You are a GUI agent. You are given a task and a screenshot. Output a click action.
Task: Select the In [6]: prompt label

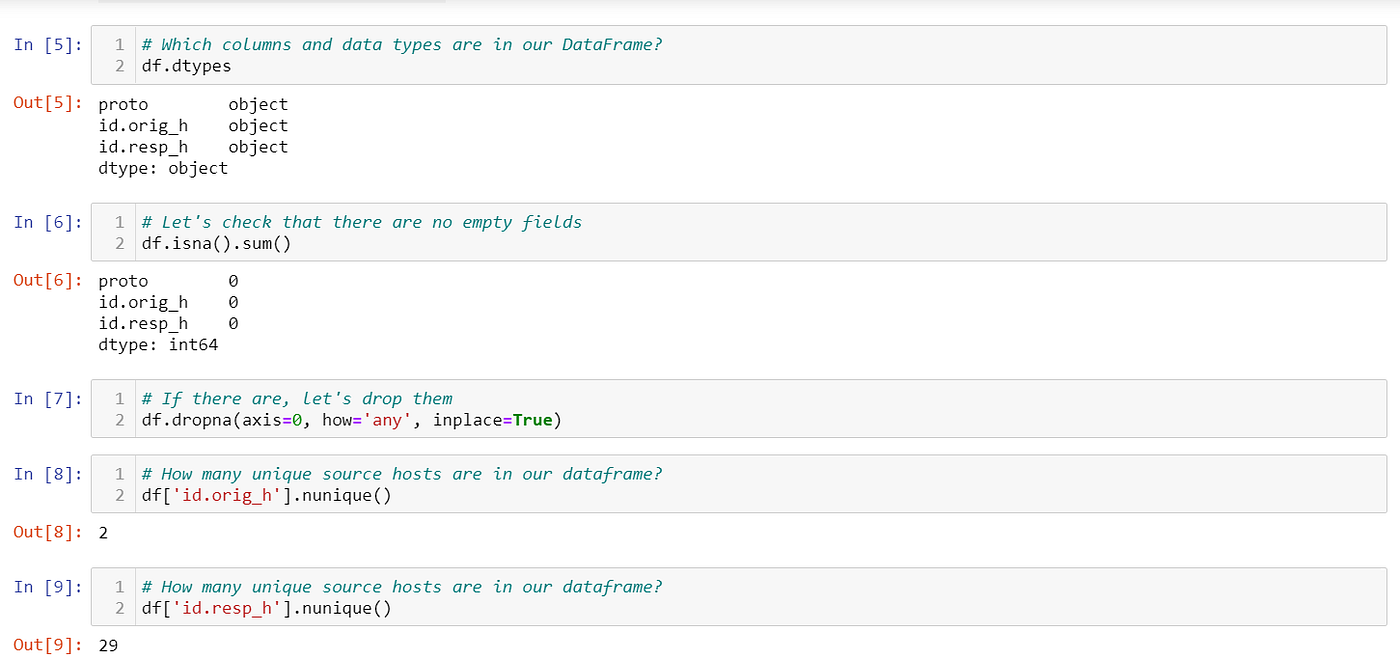[48, 222]
